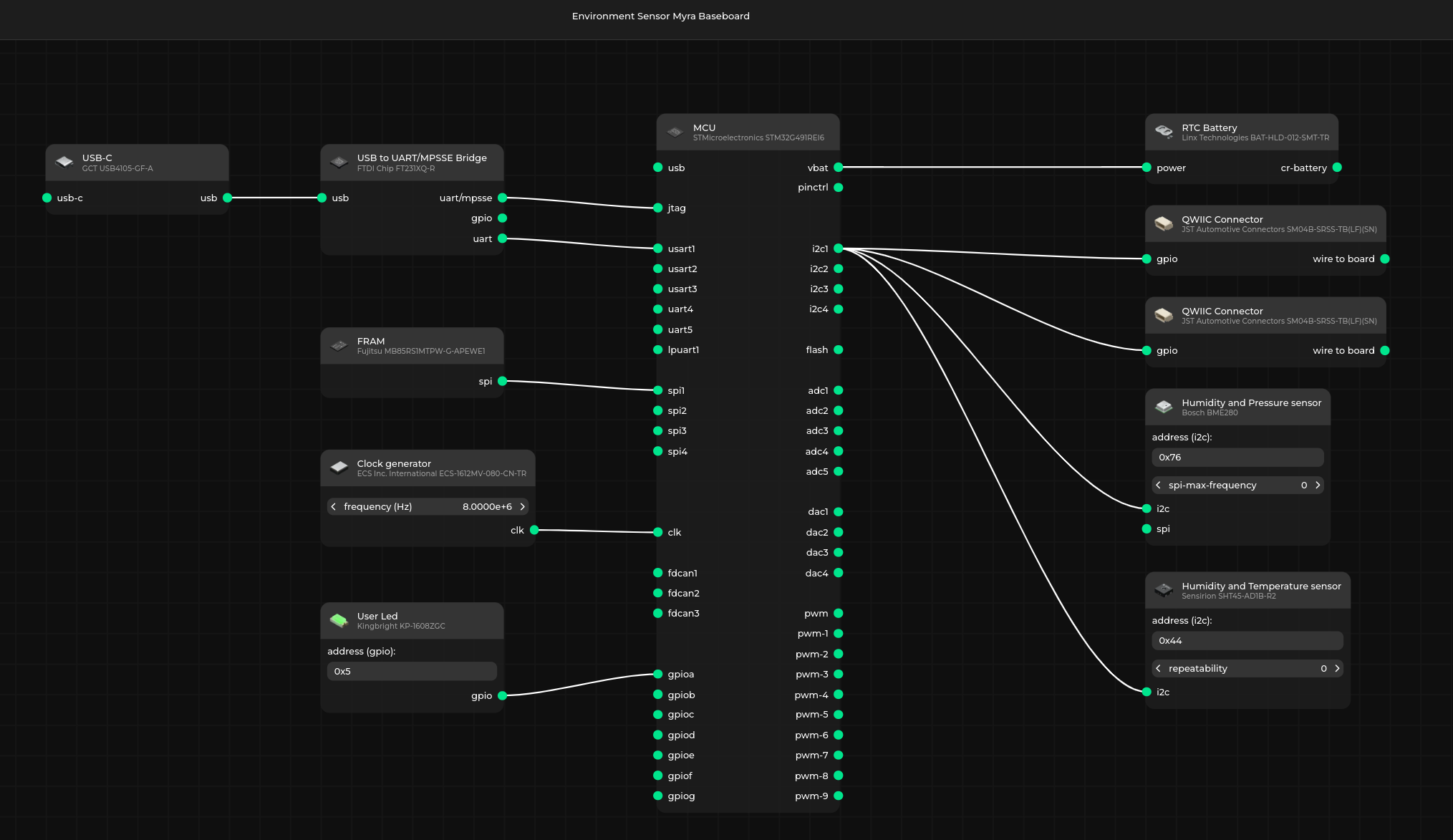Click the Linx Technologies BAT-HLD-012-SMT-TR label

(1255, 137)
